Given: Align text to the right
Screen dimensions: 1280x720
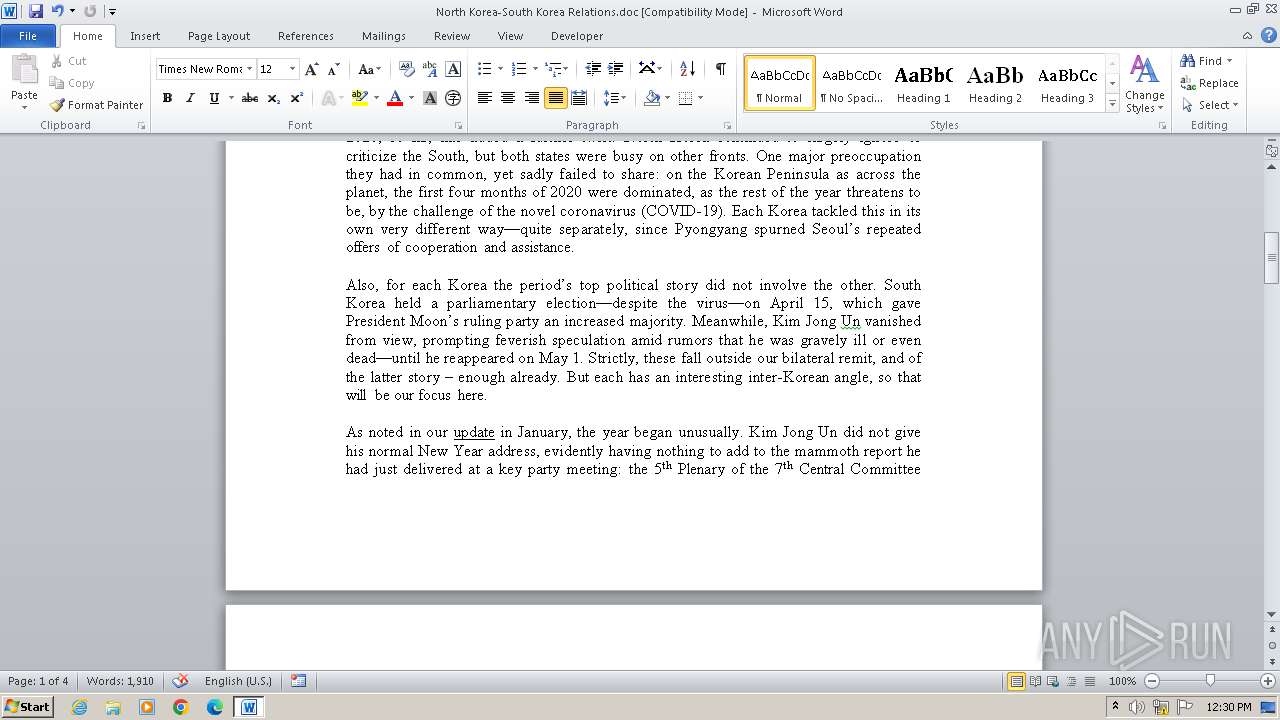Looking at the screenshot, I should [531, 98].
